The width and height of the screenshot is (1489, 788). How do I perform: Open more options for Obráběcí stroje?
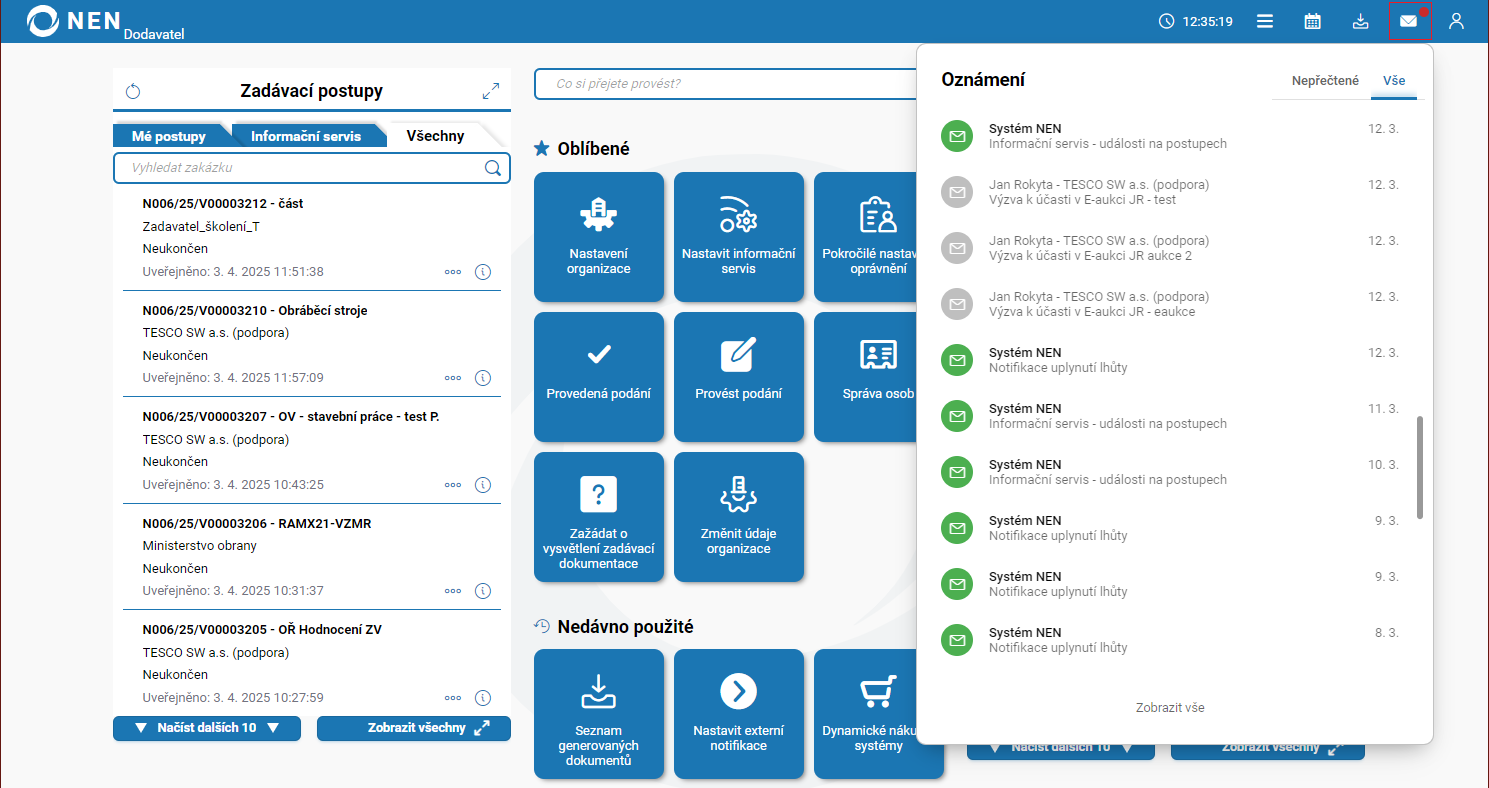[453, 378]
